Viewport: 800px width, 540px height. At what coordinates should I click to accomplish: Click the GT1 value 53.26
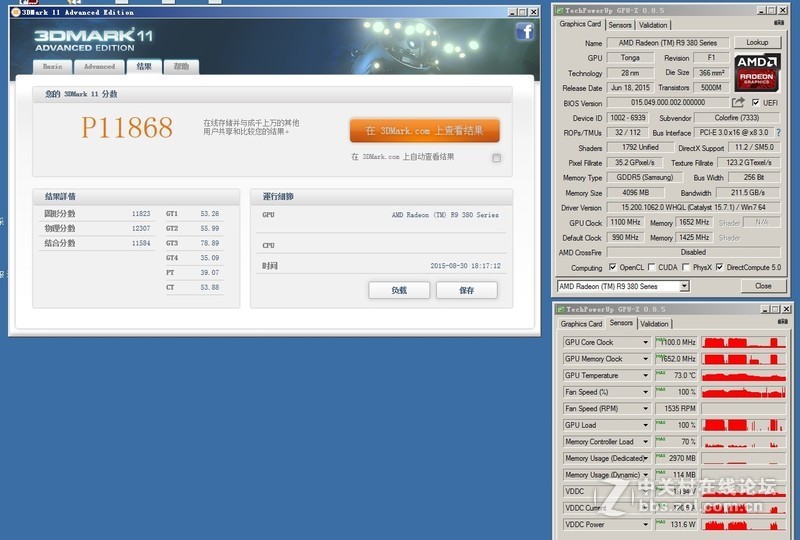point(210,214)
